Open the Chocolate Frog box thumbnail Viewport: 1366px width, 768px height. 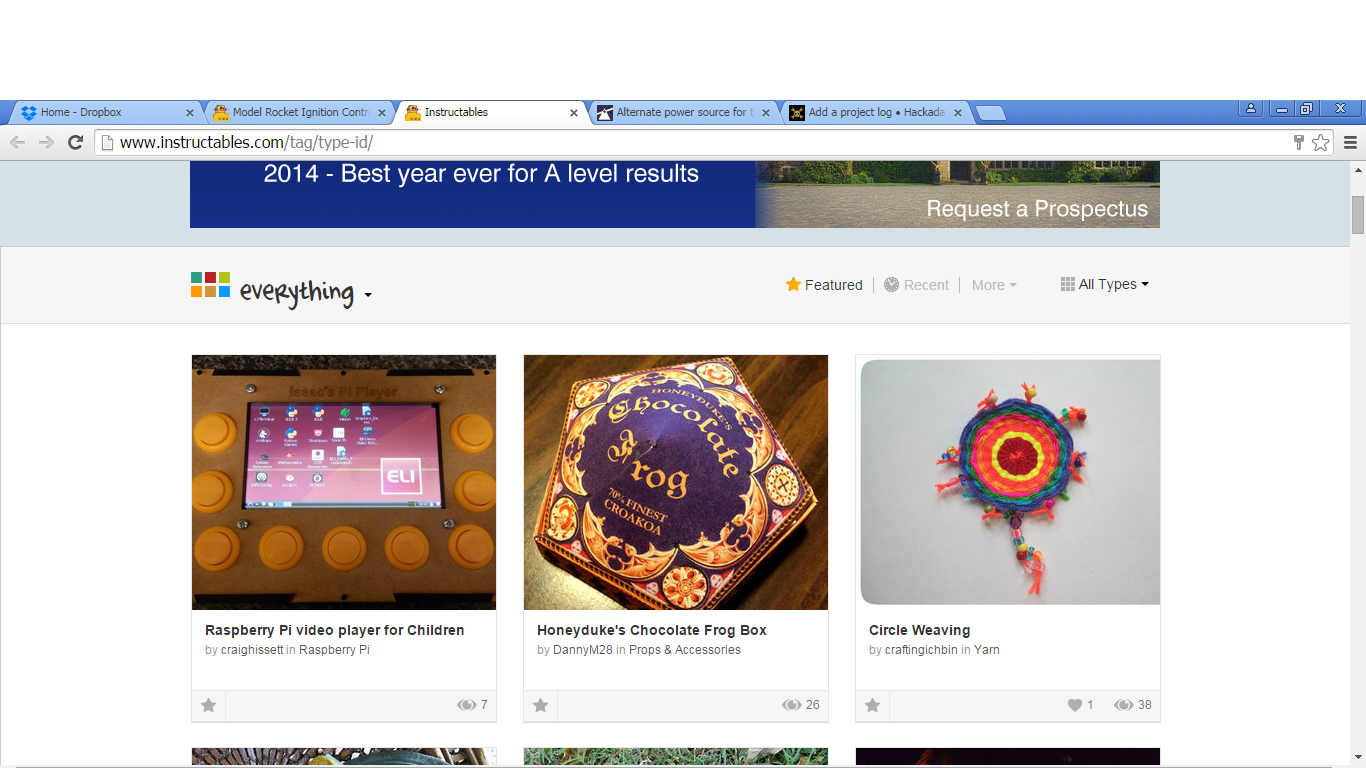[x=676, y=482]
